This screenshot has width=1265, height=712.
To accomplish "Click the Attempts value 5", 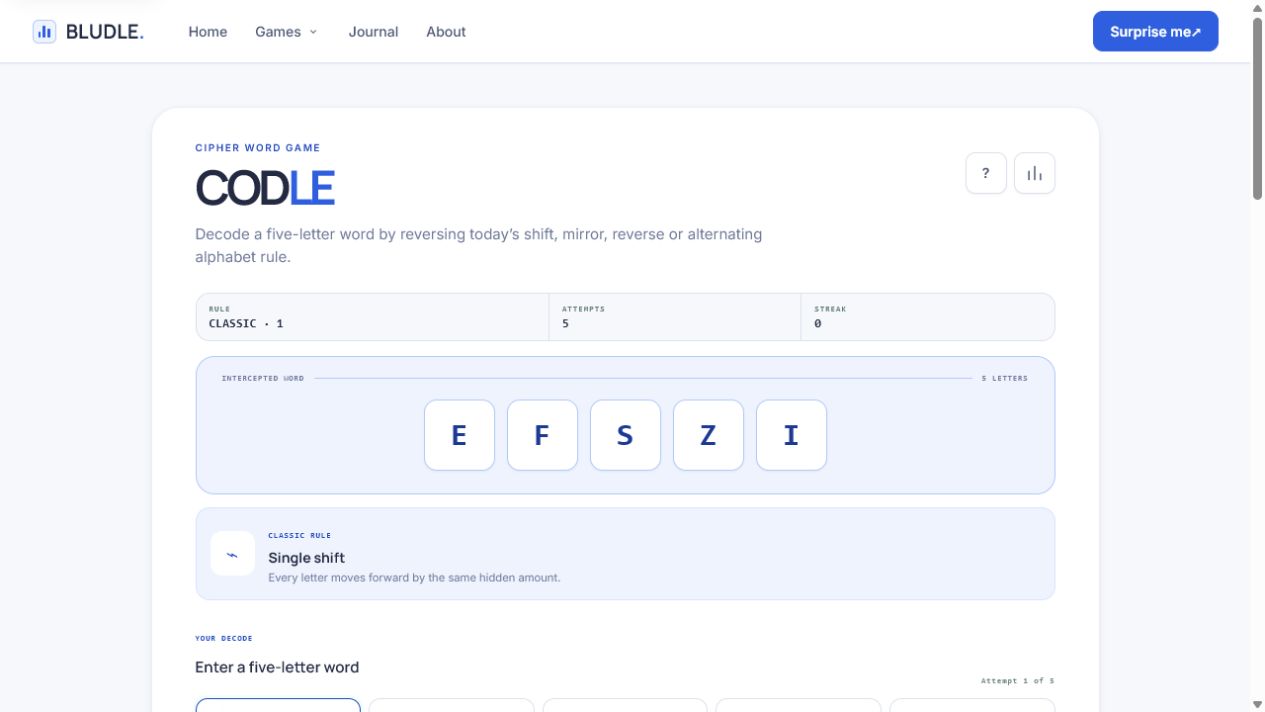I will 565,324.
